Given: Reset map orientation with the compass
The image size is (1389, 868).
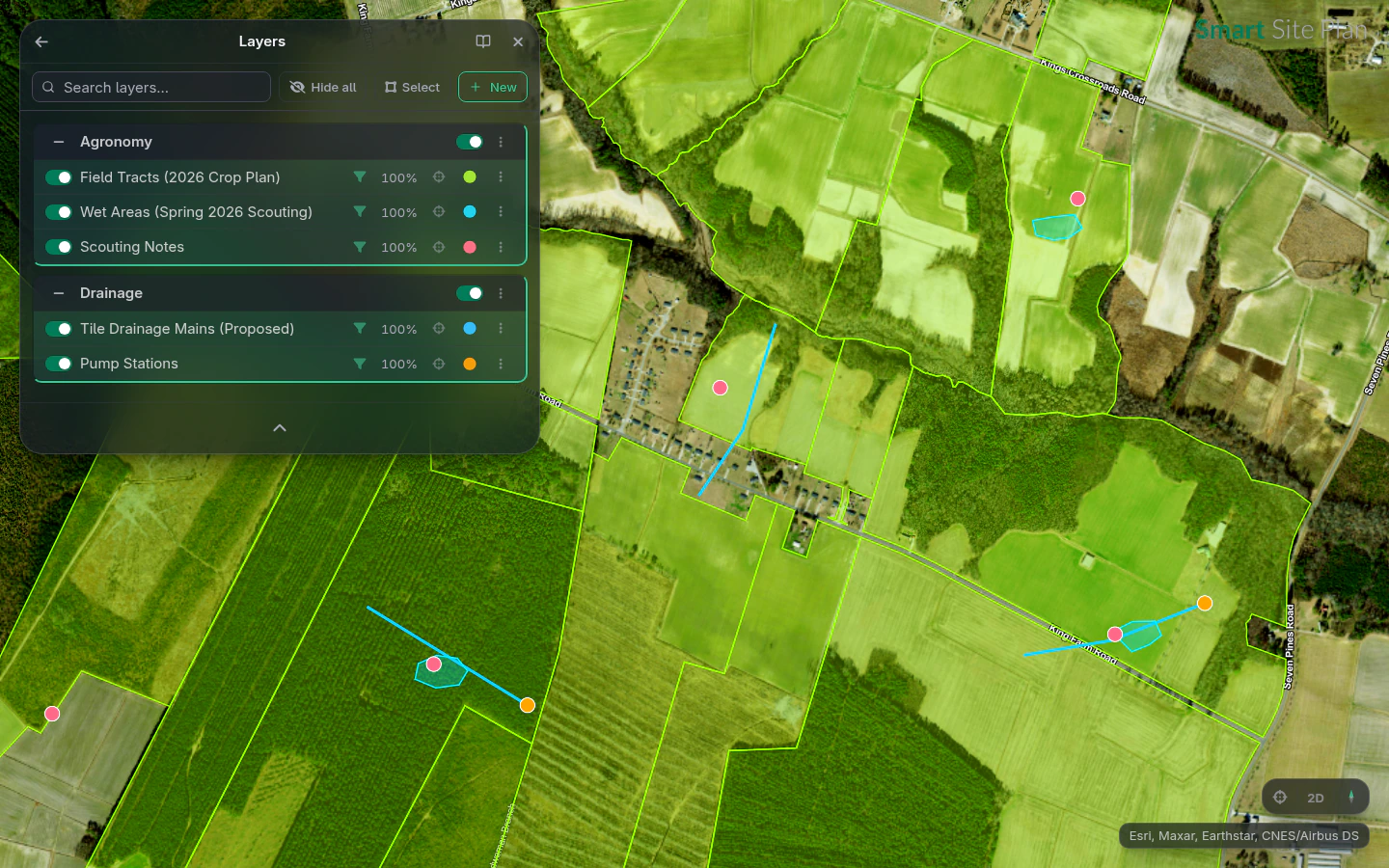Looking at the screenshot, I should coord(1351,798).
